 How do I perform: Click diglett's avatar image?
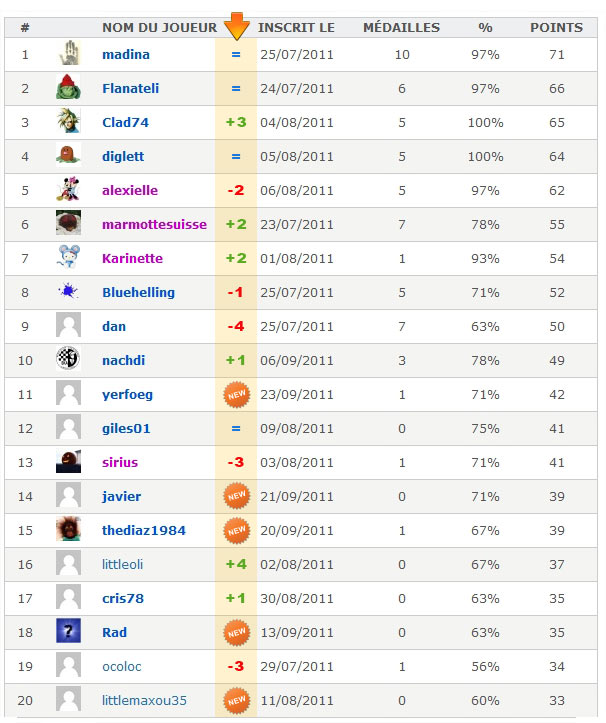click(x=69, y=155)
